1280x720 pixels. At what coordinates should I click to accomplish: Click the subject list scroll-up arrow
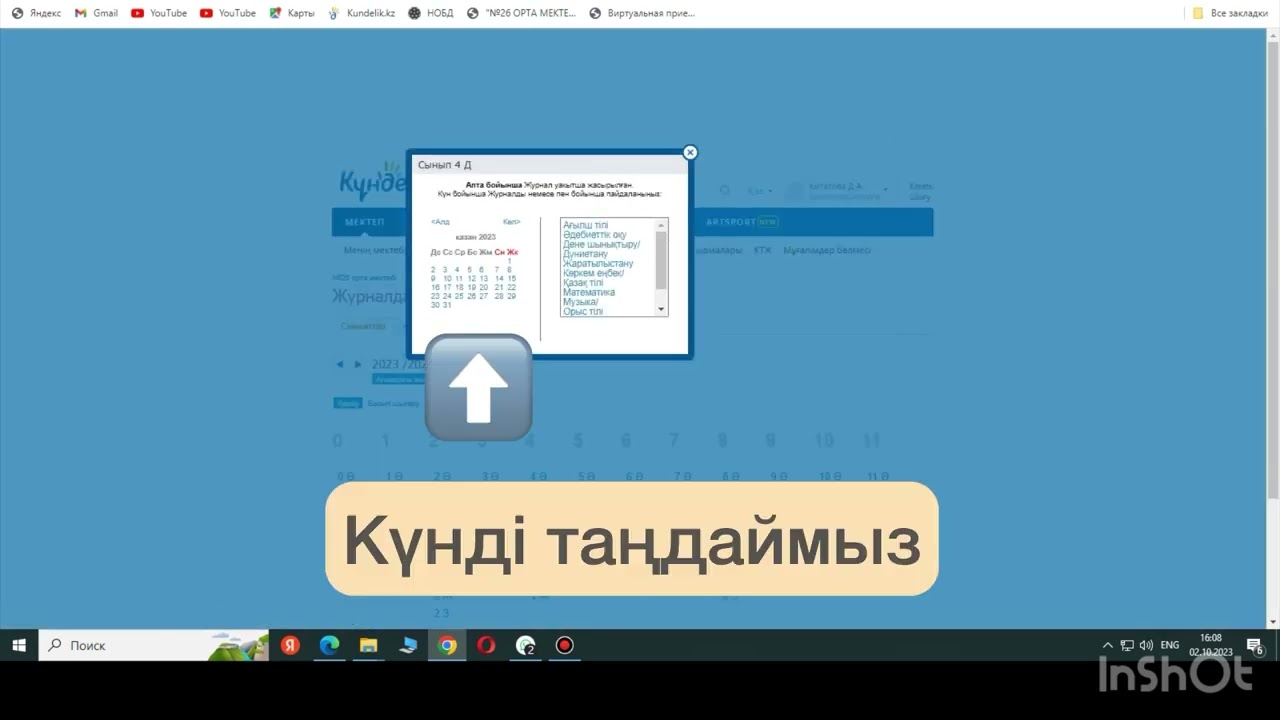(661, 224)
